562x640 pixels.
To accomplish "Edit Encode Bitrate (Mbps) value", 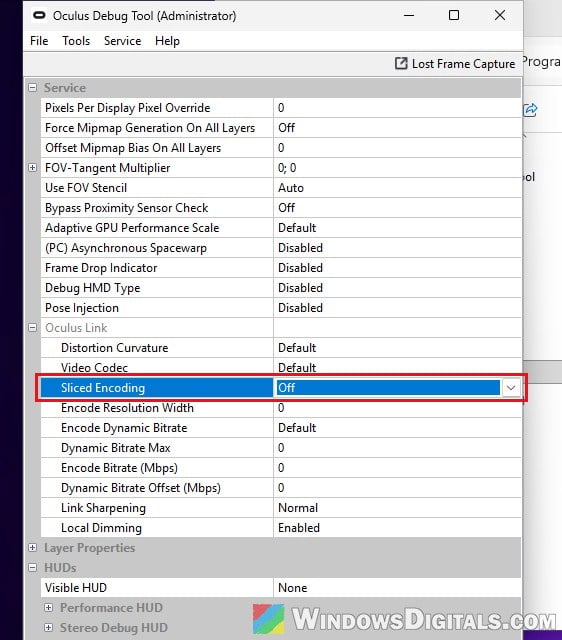I will point(397,468).
